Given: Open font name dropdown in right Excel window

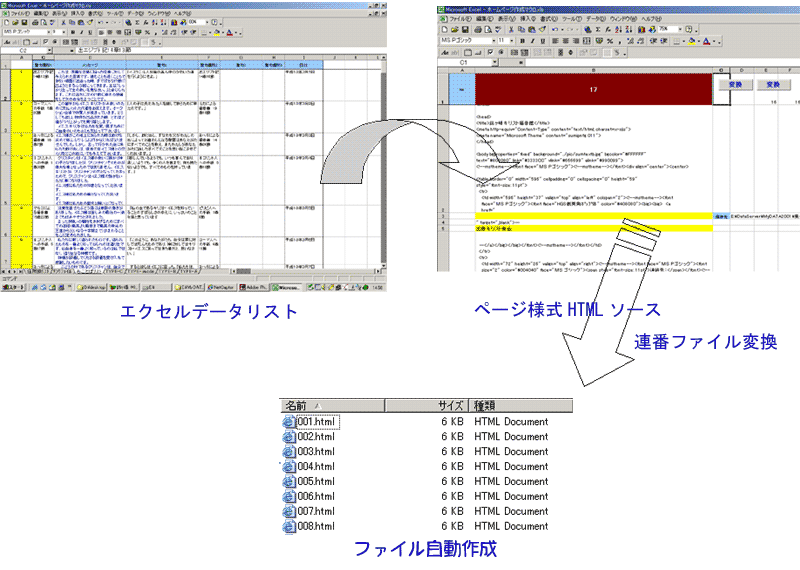Looking at the screenshot, I should (494, 41).
